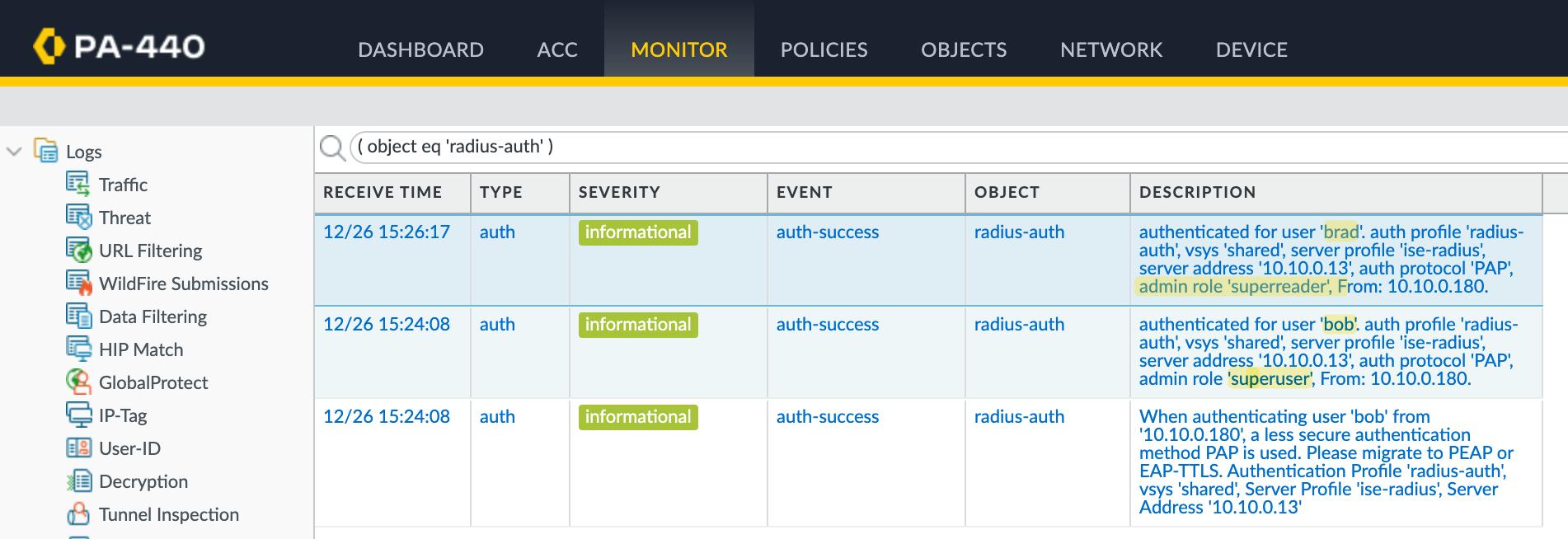This screenshot has width=1568, height=539.
Task: Collapse the Logs tree node
Action: pyautogui.click(x=14, y=152)
